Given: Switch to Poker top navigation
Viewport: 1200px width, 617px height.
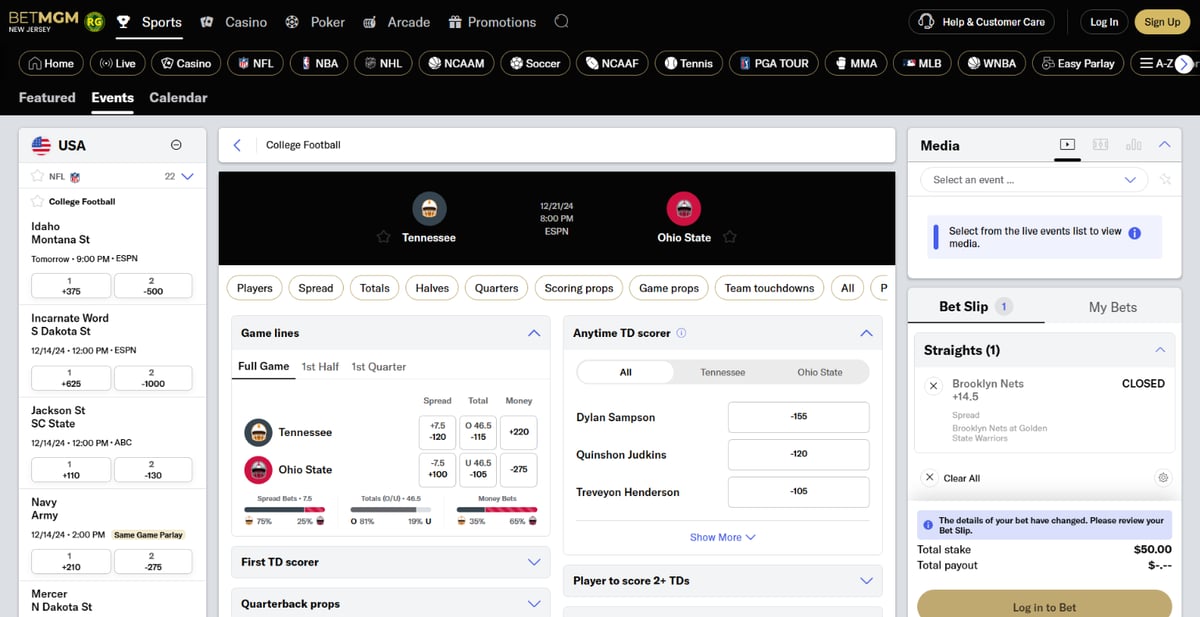Looking at the screenshot, I should (315, 22).
